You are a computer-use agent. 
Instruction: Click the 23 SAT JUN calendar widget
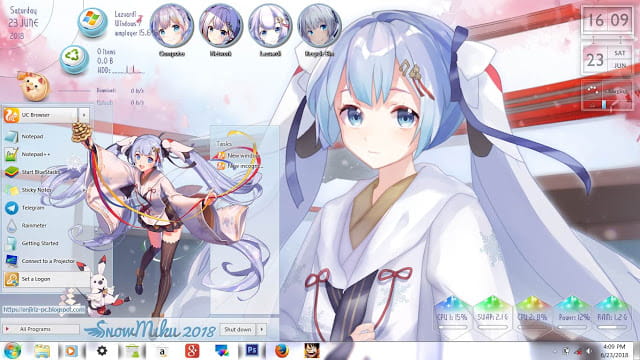point(607,60)
